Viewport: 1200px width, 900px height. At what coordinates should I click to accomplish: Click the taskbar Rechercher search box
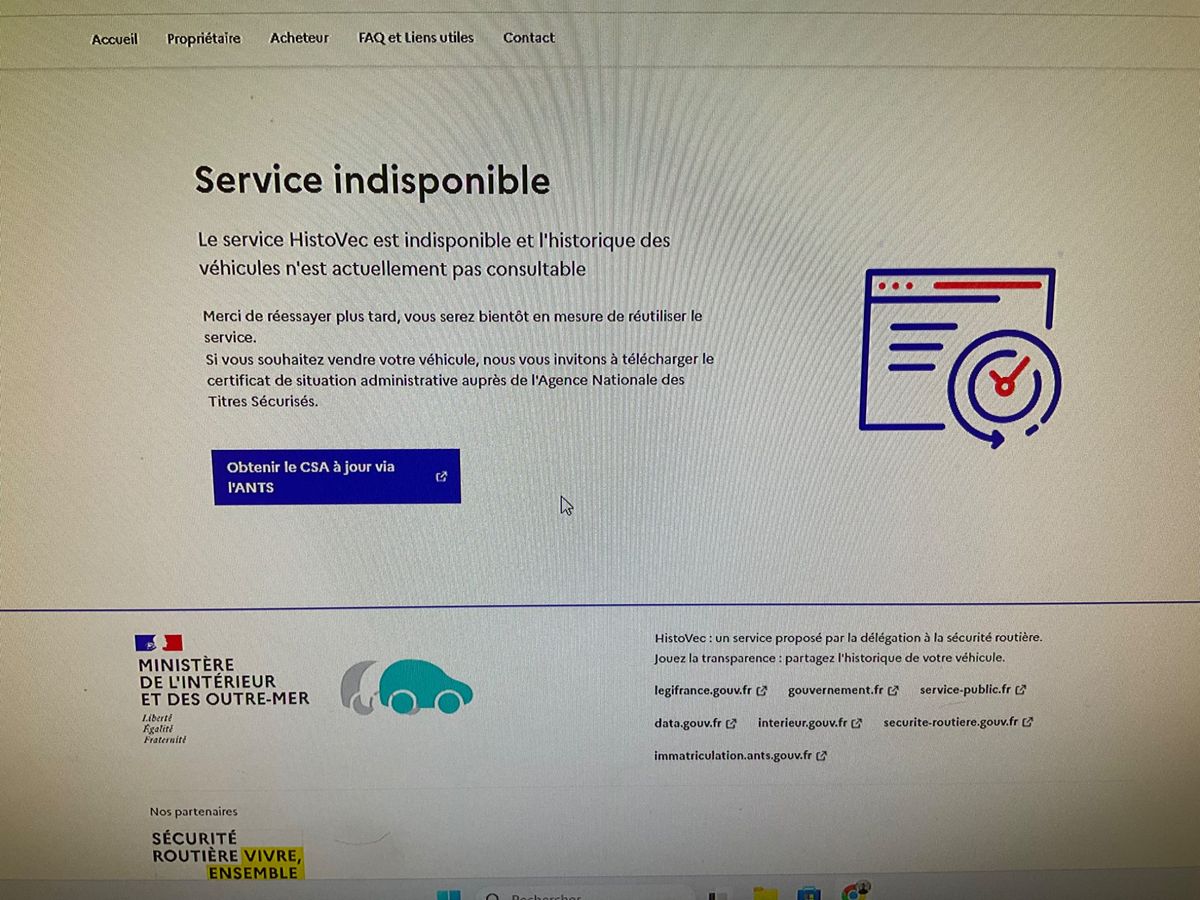pos(585,893)
